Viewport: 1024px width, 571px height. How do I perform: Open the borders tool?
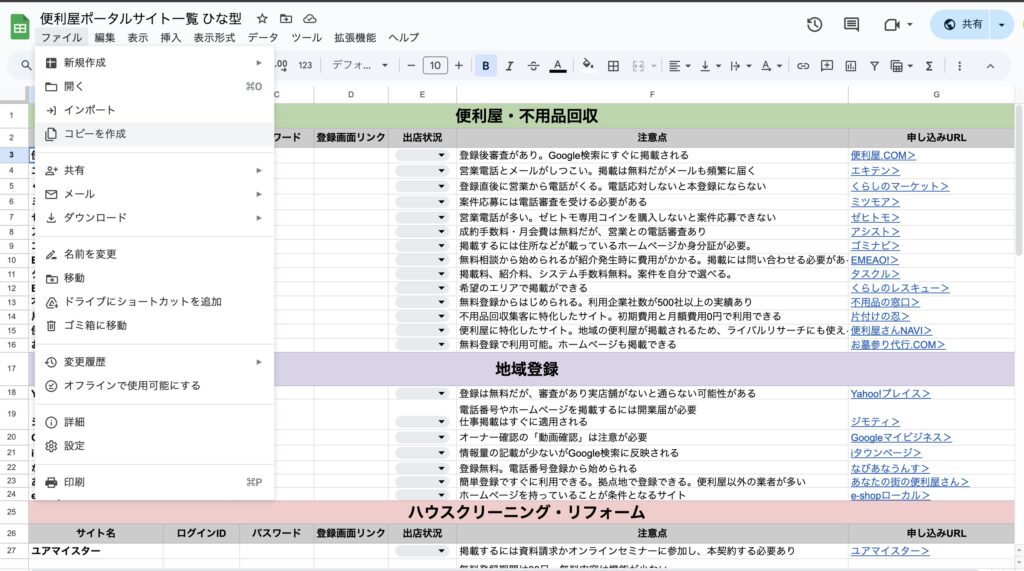point(613,65)
